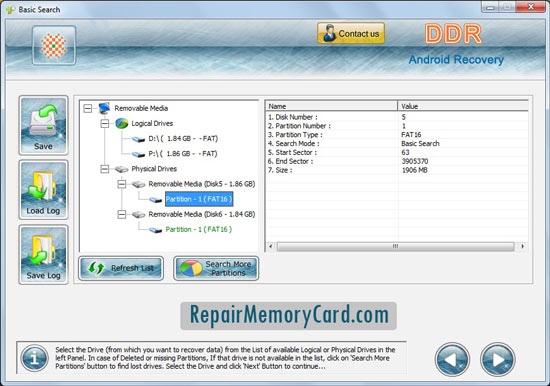Select the End Sector row

pyautogui.click(x=397, y=161)
